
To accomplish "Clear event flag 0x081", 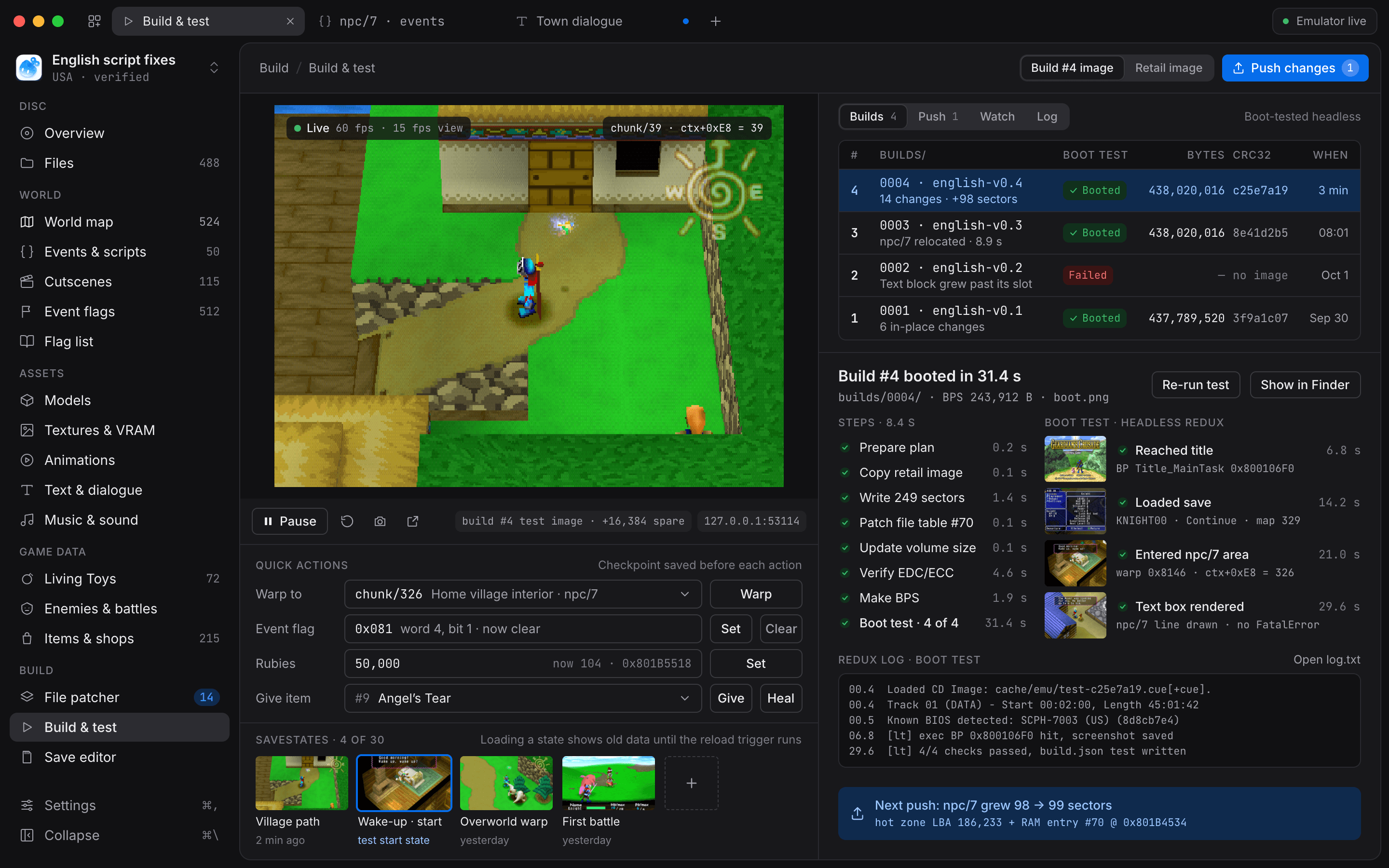I will (x=781, y=629).
